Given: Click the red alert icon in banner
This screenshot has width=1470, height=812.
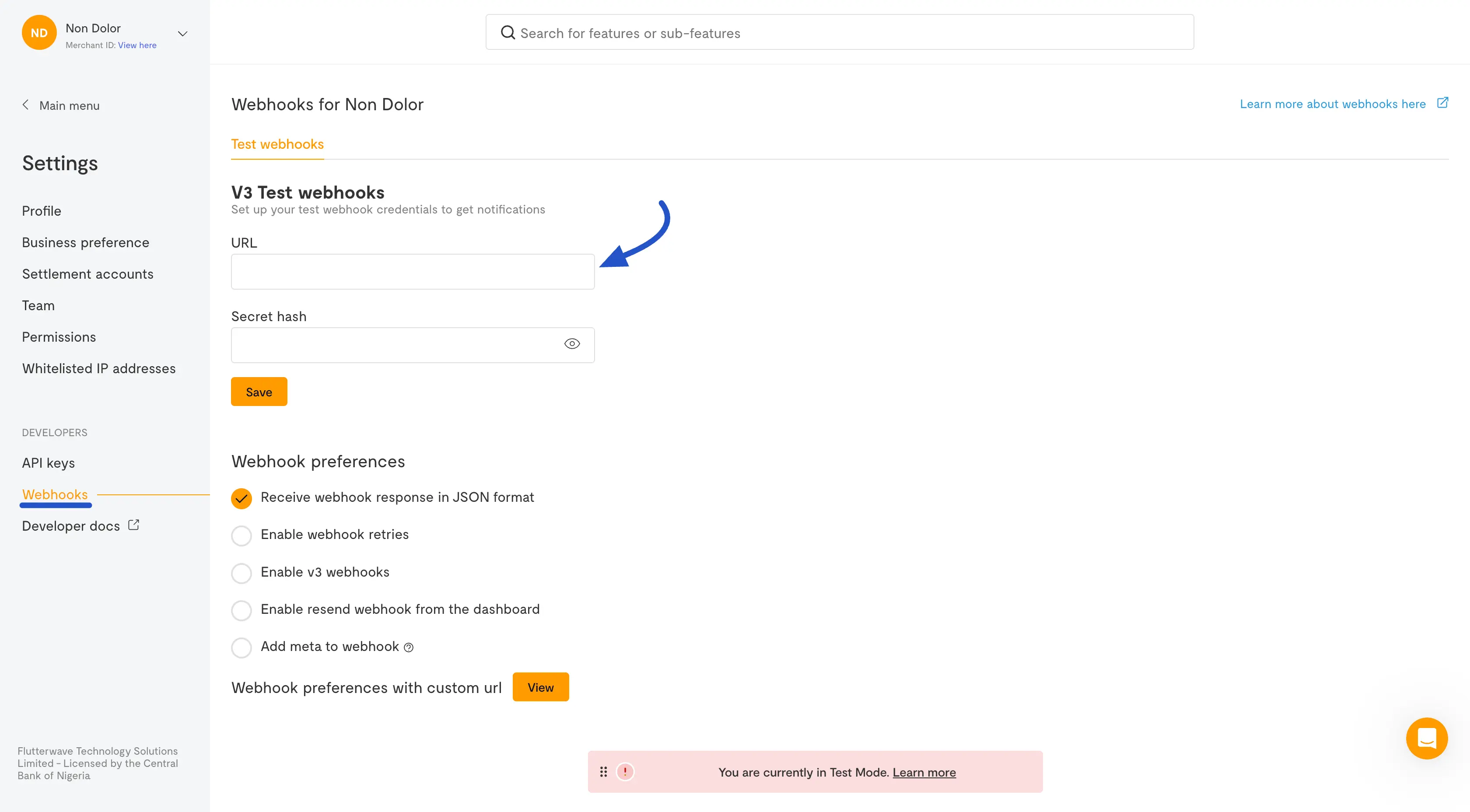Looking at the screenshot, I should click(x=625, y=771).
